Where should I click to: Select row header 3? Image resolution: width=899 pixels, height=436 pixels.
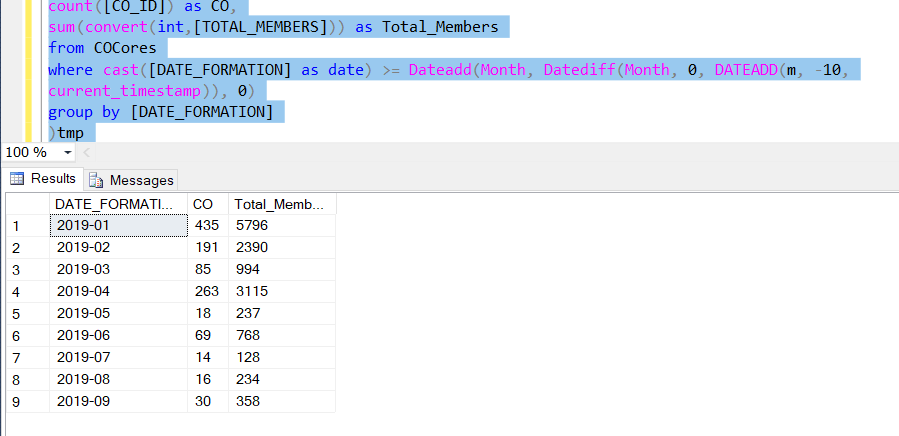point(28,270)
